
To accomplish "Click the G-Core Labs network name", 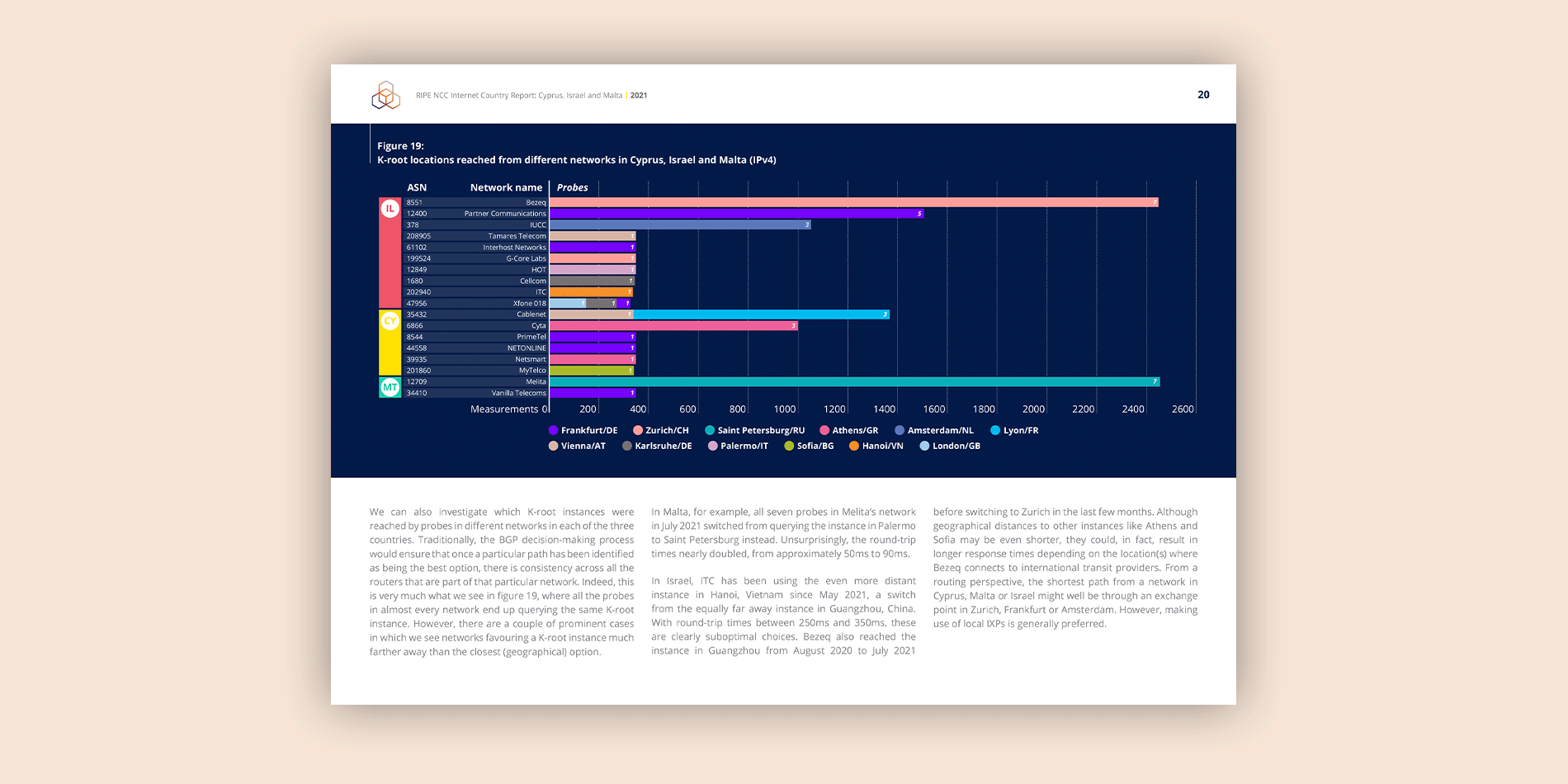I will click(x=527, y=258).
